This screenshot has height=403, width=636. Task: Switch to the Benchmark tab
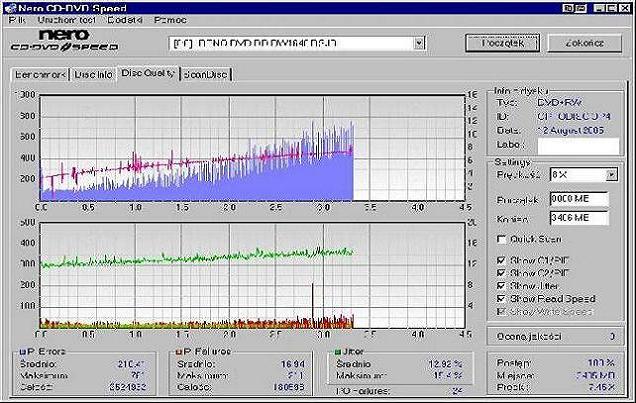click(40, 75)
